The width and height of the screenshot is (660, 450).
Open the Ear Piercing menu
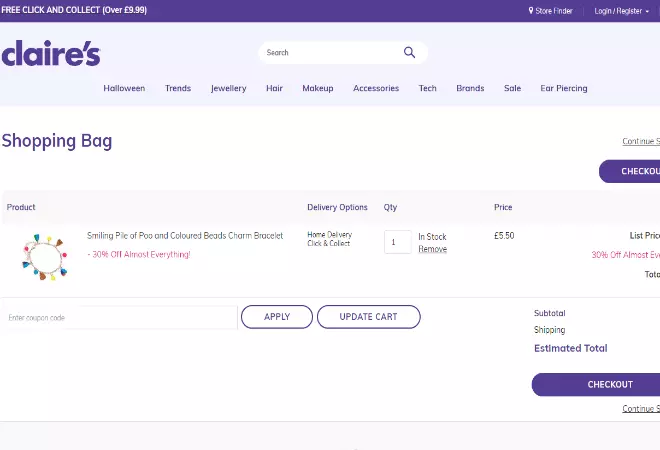click(x=564, y=88)
